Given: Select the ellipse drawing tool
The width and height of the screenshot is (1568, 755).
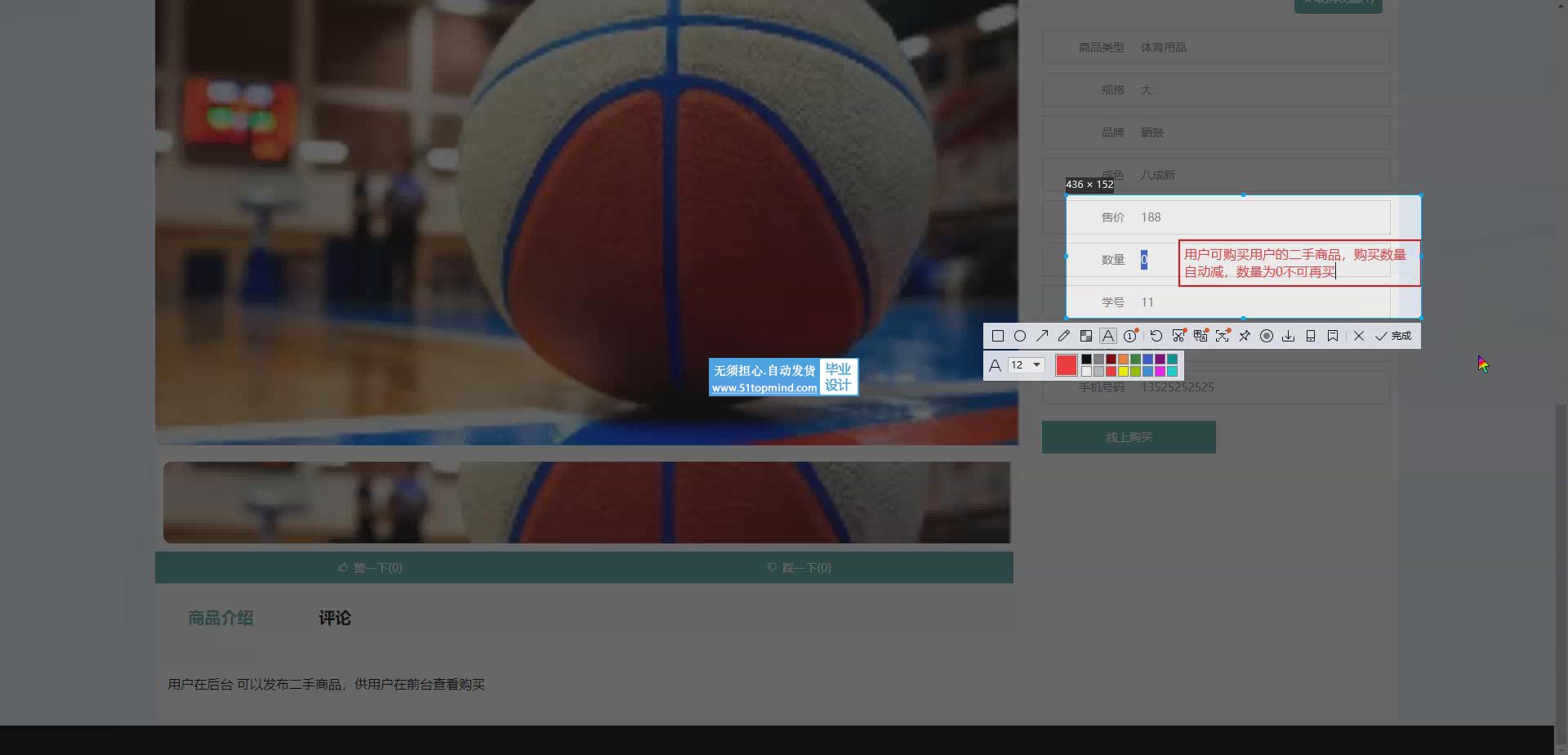Looking at the screenshot, I should (1020, 336).
